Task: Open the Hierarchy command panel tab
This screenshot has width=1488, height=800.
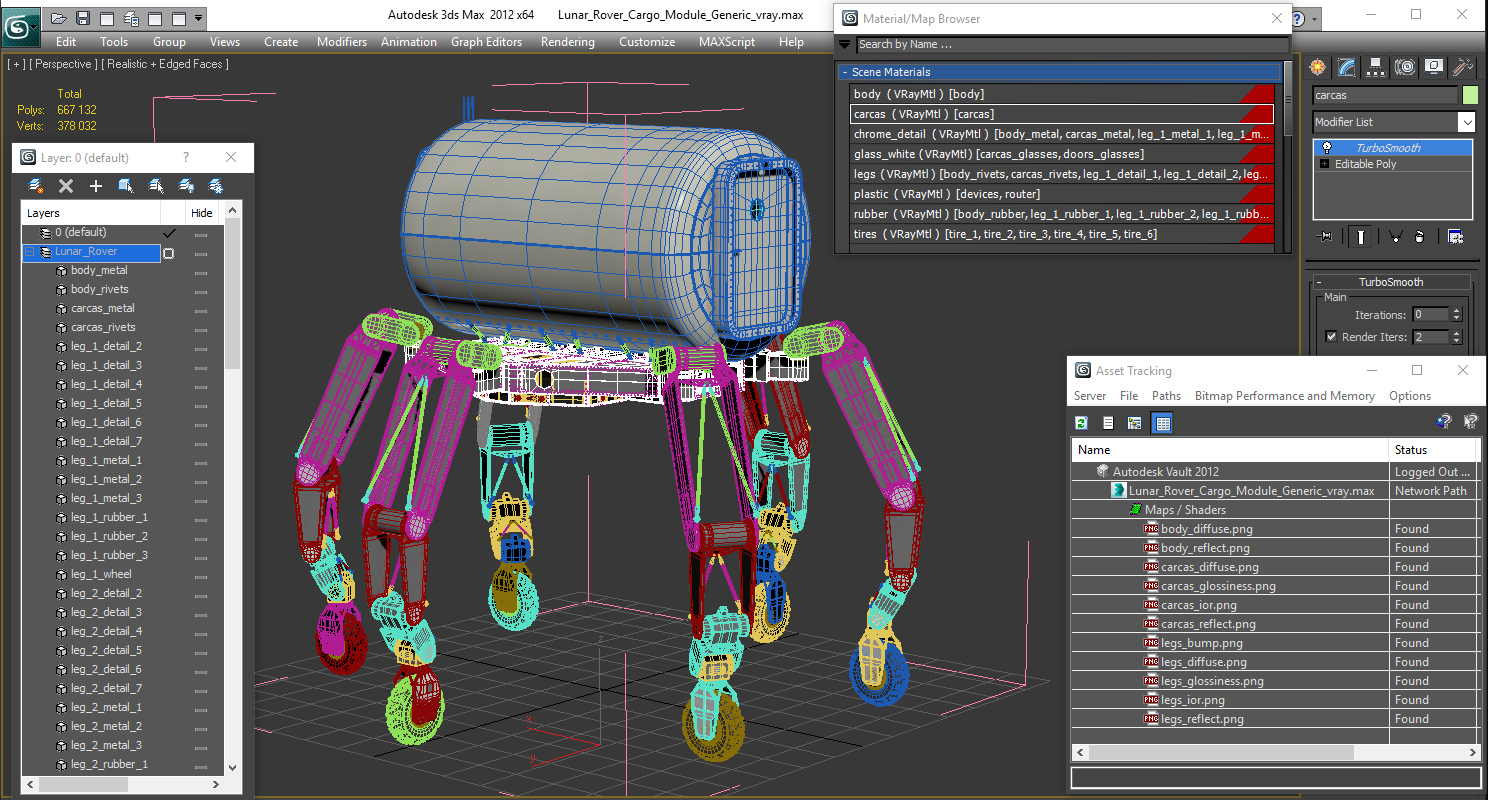Action: pos(1376,67)
